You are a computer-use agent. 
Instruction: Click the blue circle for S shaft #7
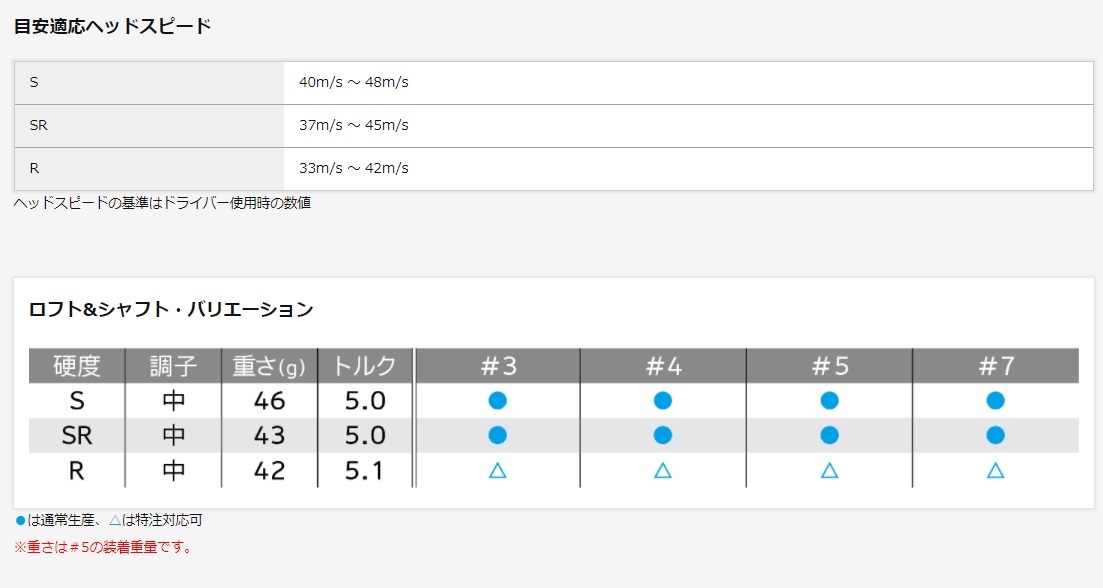pyautogui.click(x=995, y=400)
